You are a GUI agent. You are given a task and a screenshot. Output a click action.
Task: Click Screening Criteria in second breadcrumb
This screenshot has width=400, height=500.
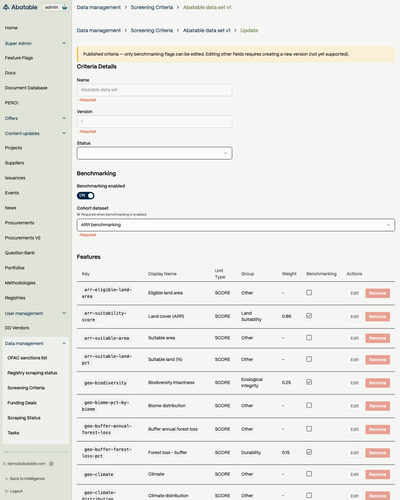pyautogui.click(x=152, y=30)
